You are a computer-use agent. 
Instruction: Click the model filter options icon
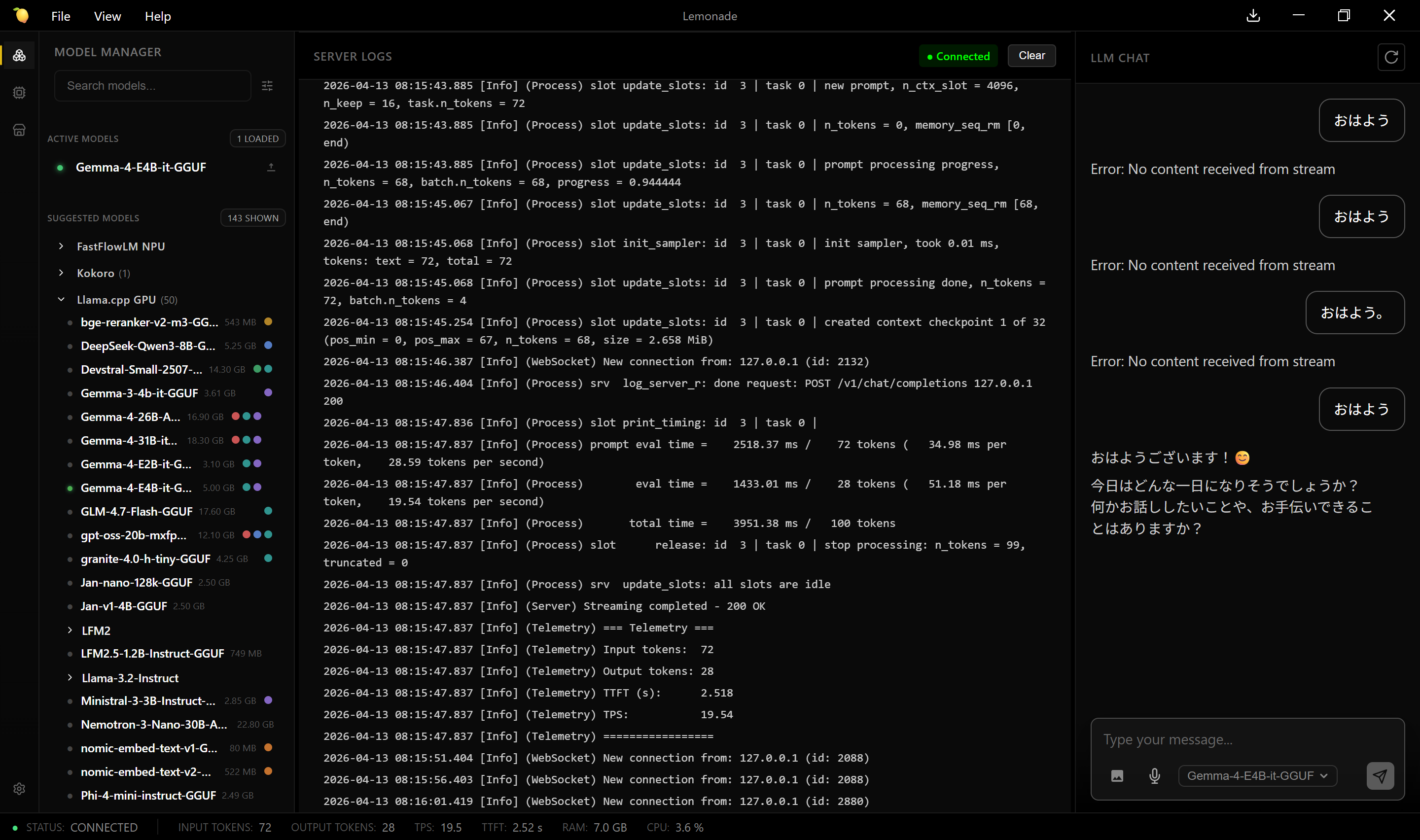pyautogui.click(x=267, y=86)
